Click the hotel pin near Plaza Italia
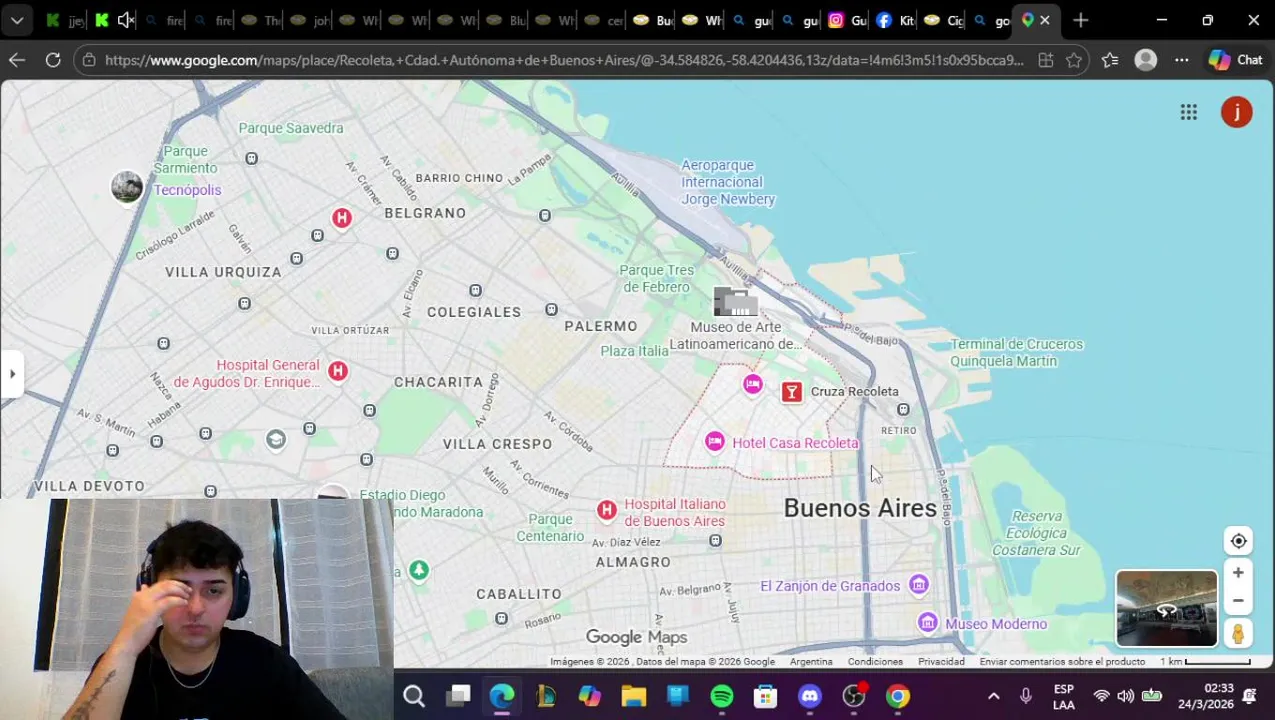1275x720 pixels. 753,384
